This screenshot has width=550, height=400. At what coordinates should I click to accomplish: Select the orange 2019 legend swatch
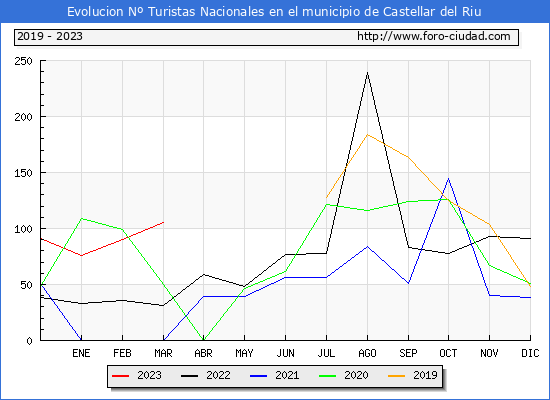point(396,376)
